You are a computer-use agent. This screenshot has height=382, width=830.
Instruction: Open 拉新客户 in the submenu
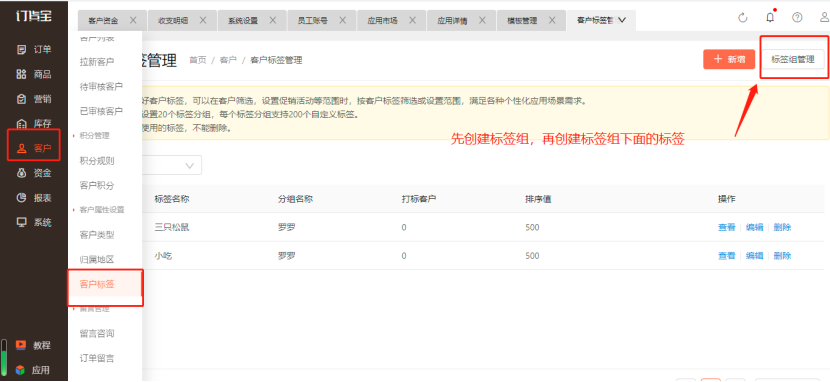(97, 62)
